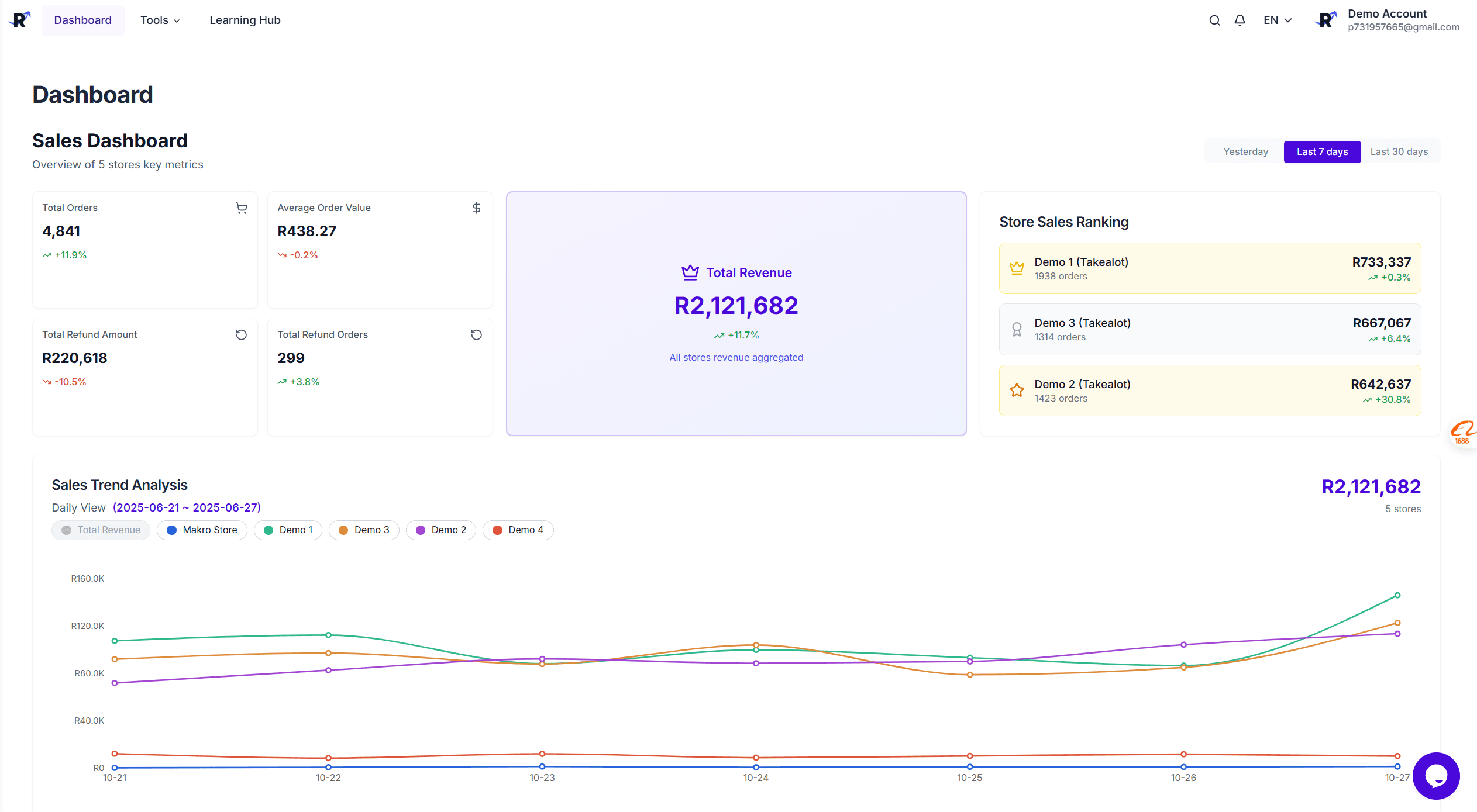
Task: Click the star icon beside Demo 2 ranking
Action: [1017, 390]
